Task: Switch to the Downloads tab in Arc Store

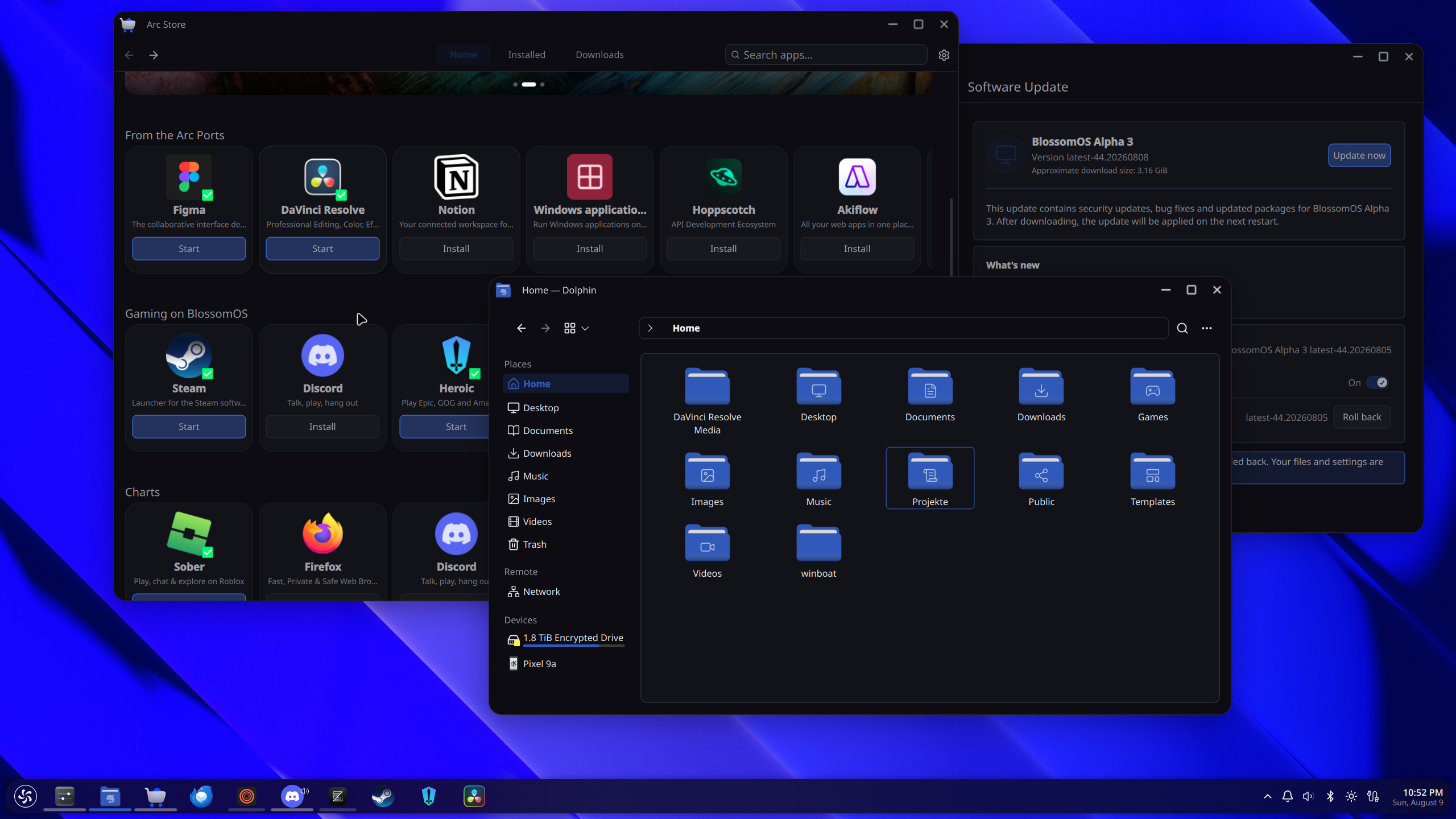Action: [599, 55]
